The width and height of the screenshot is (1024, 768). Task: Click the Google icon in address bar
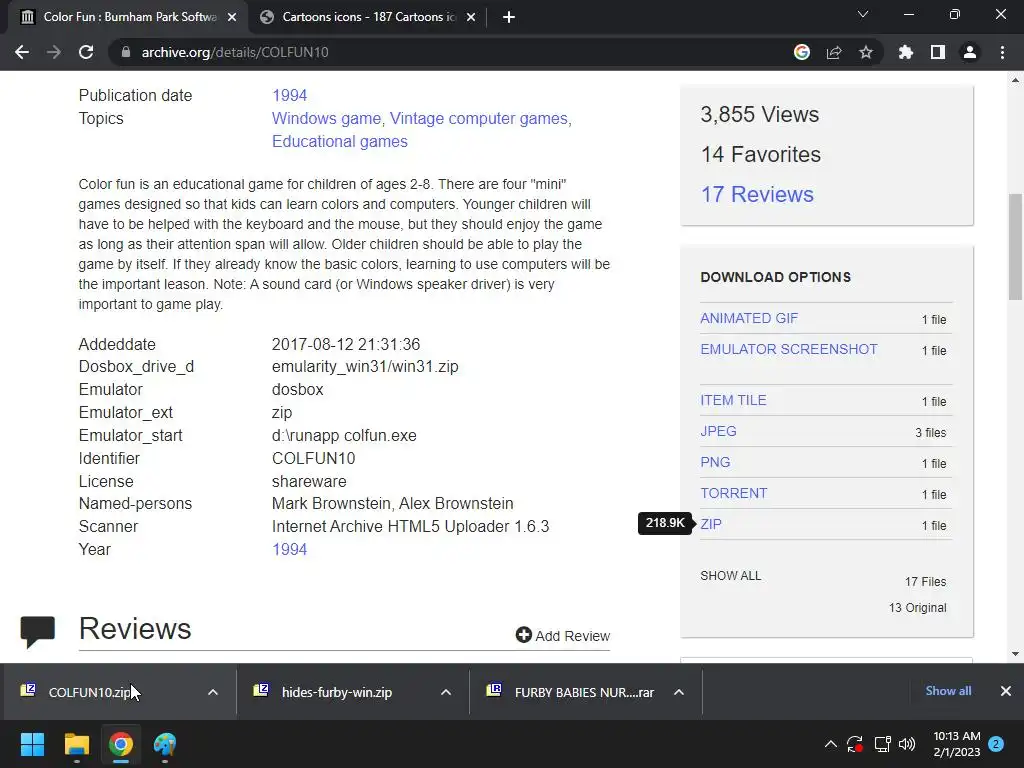click(x=802, y=52)
